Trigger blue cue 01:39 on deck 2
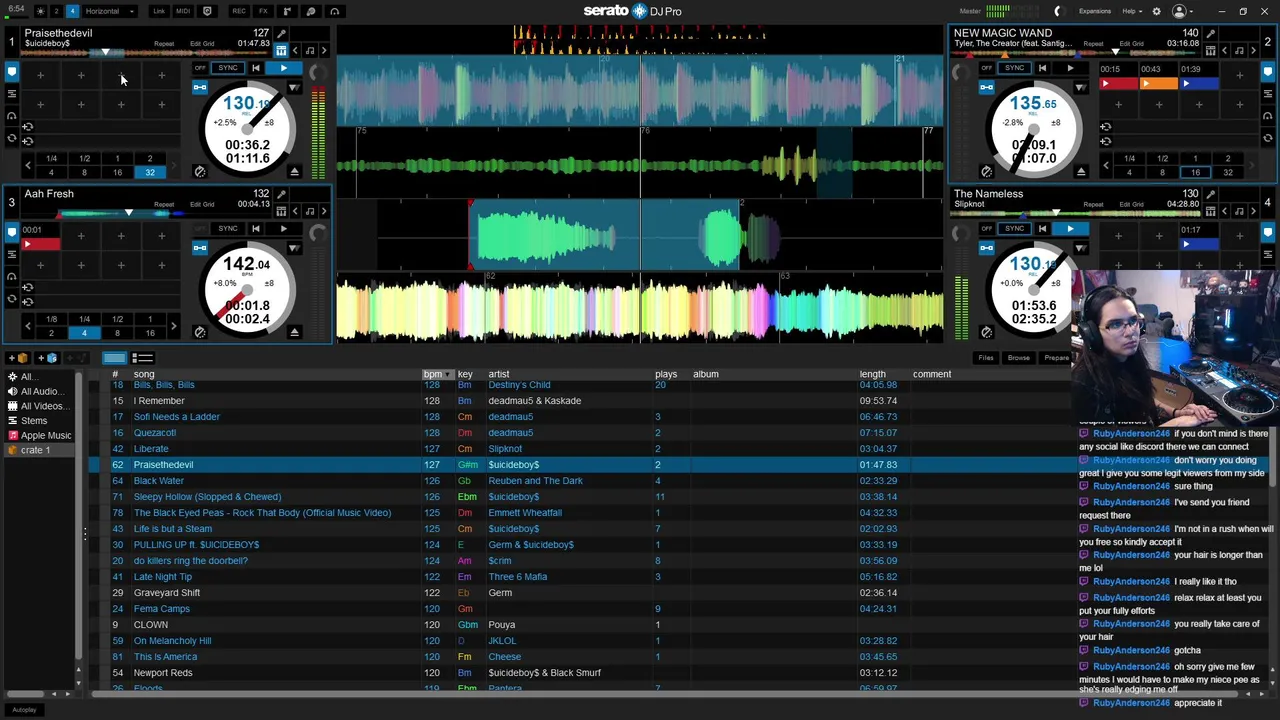 (1198, 84)
